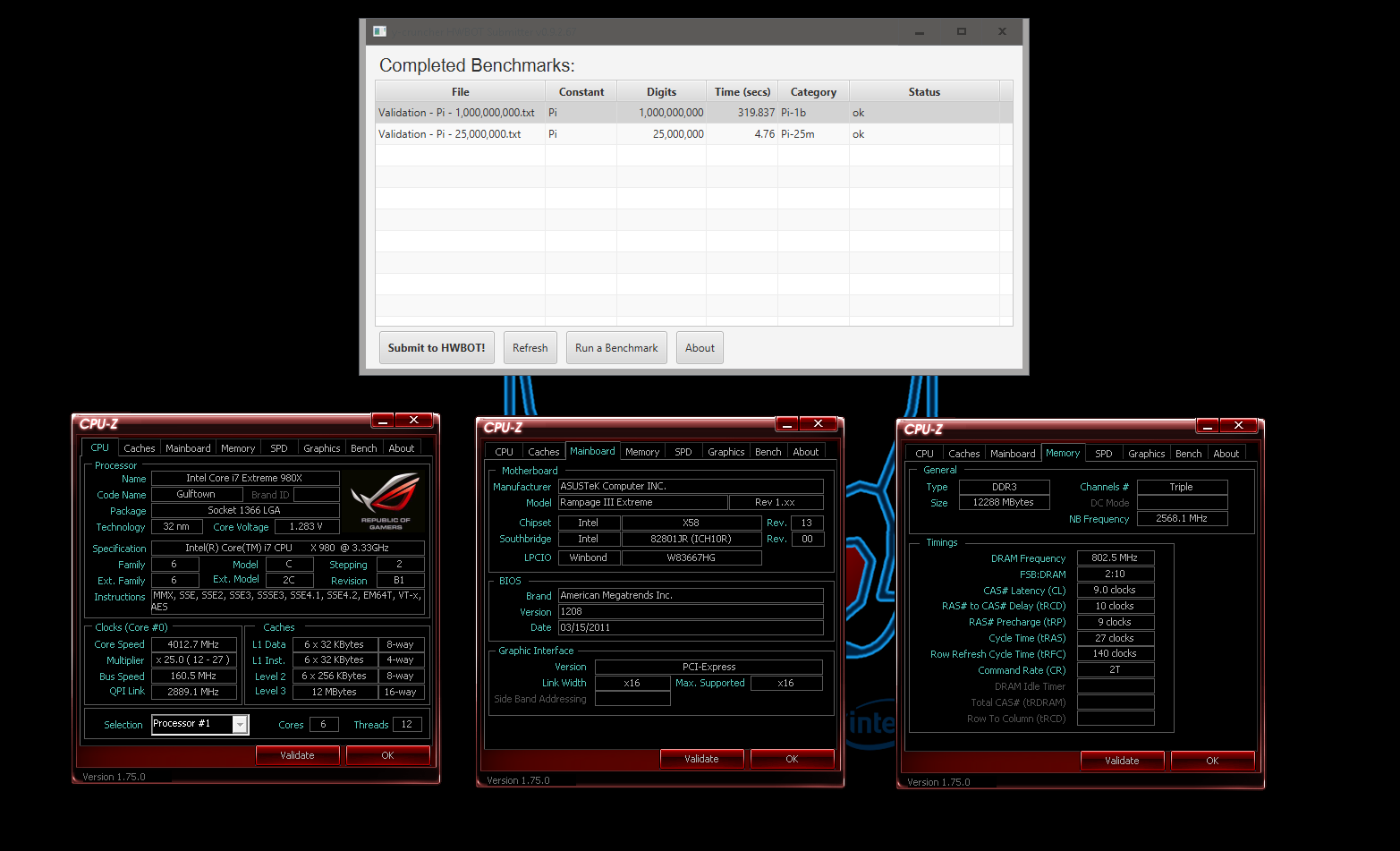Open Bench tab in Memory CPU-Z window
This screenshot has width=1400, height=851.
(1189, 454)
